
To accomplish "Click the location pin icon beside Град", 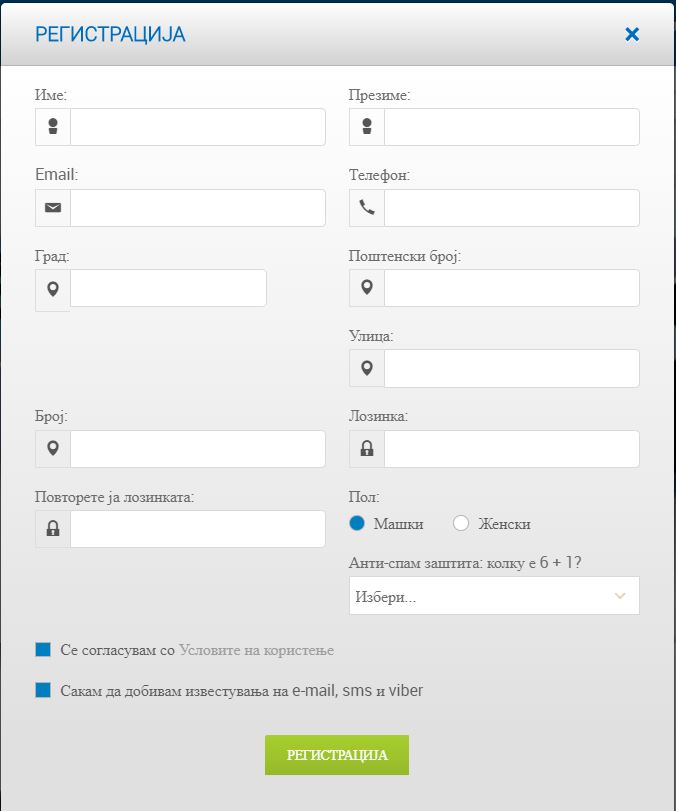I will pyautogui.click(x=53, y=289).
